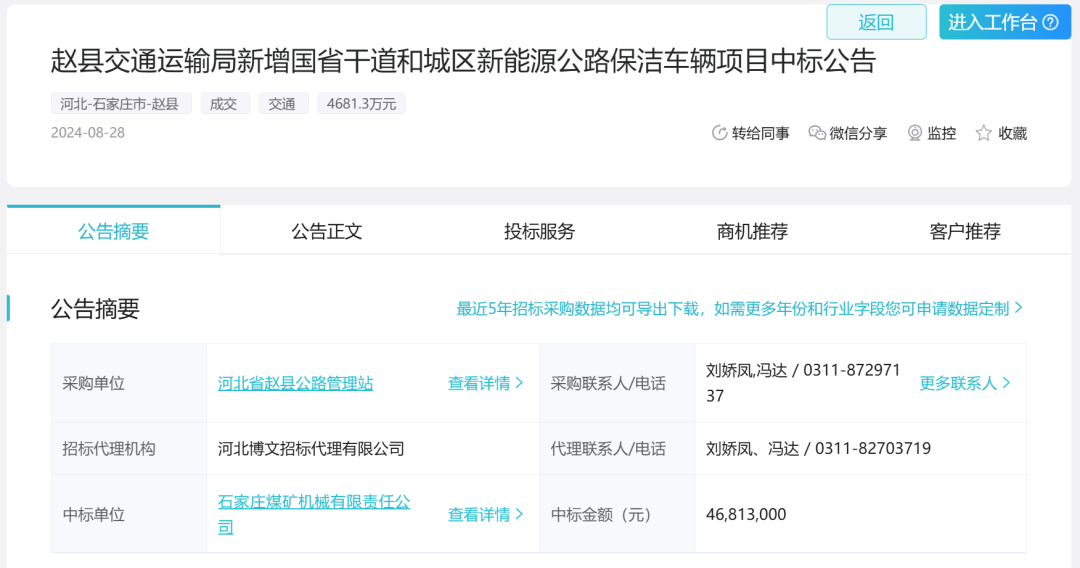The height and width of the screenshot is (568, 1080).
Task: Click the 采购联系人/电话 label cell
Action: [x=617, y=383]
